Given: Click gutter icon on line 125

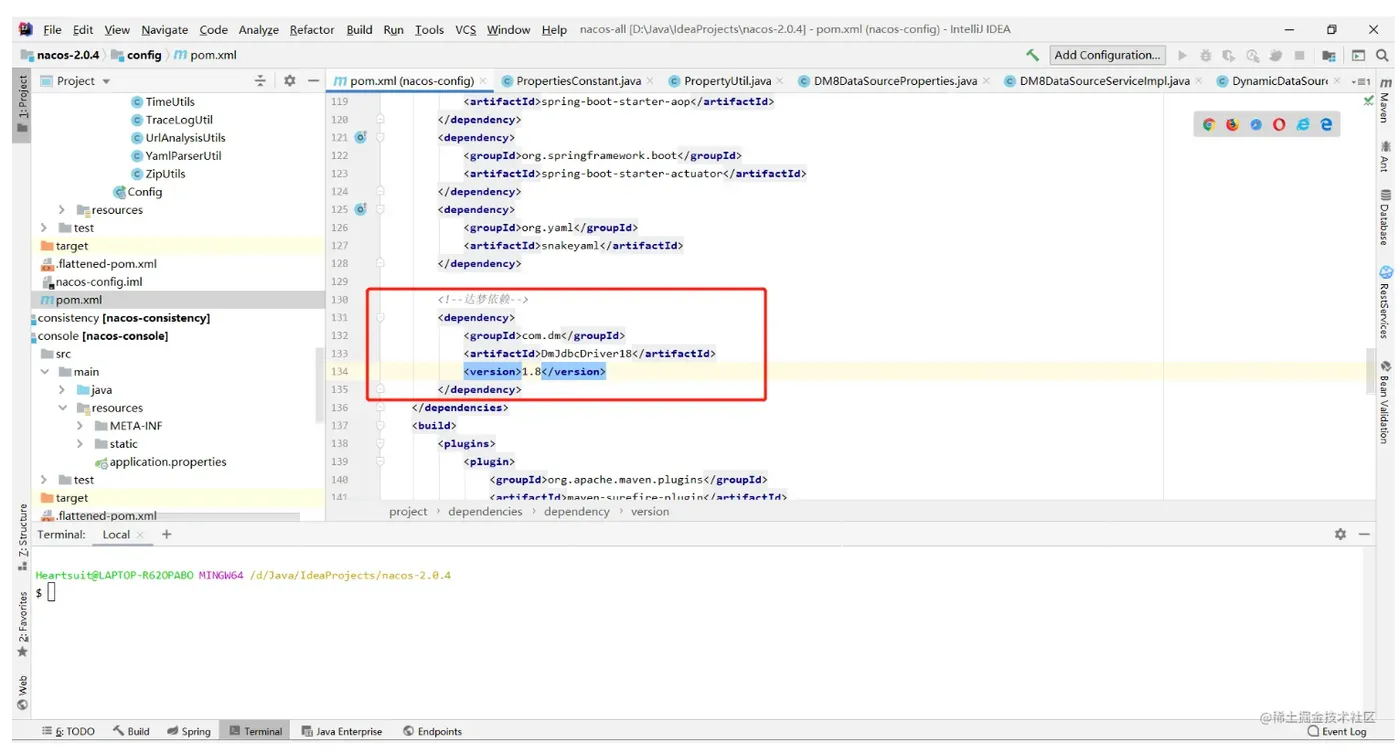Looking at the screenshot, I should pos(360,209).
